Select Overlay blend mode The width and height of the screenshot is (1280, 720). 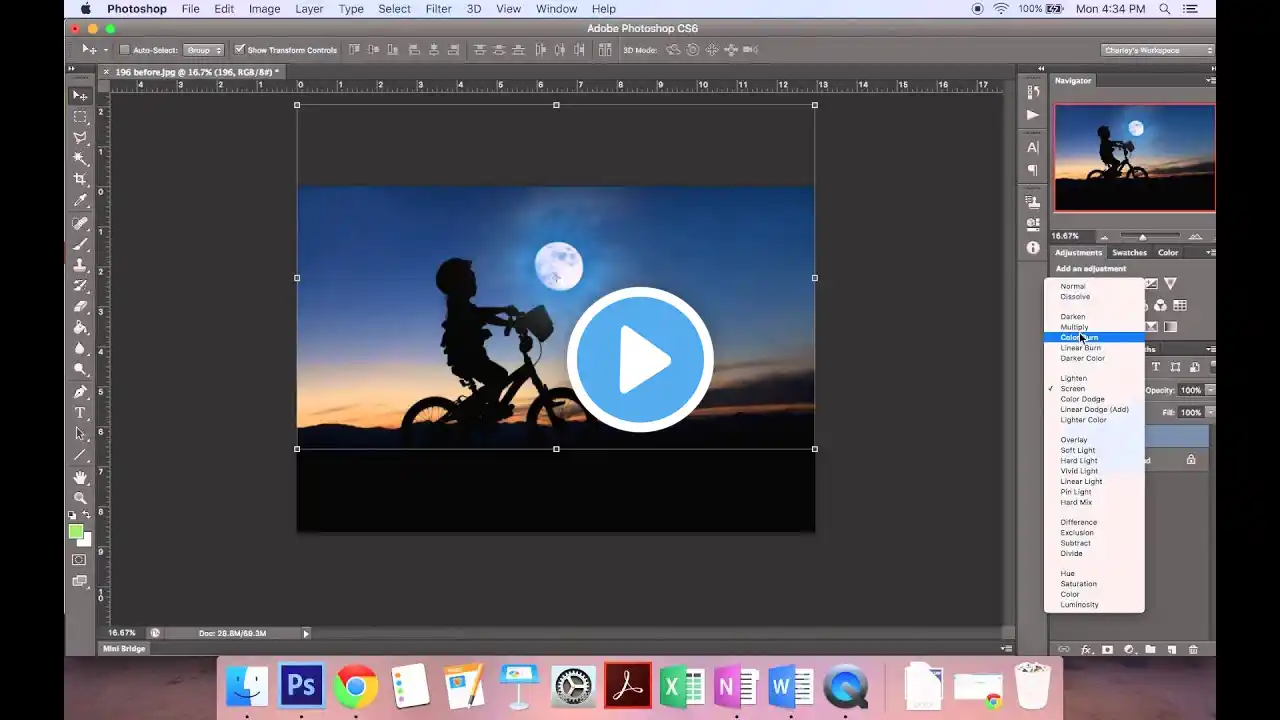[1074, 439]
